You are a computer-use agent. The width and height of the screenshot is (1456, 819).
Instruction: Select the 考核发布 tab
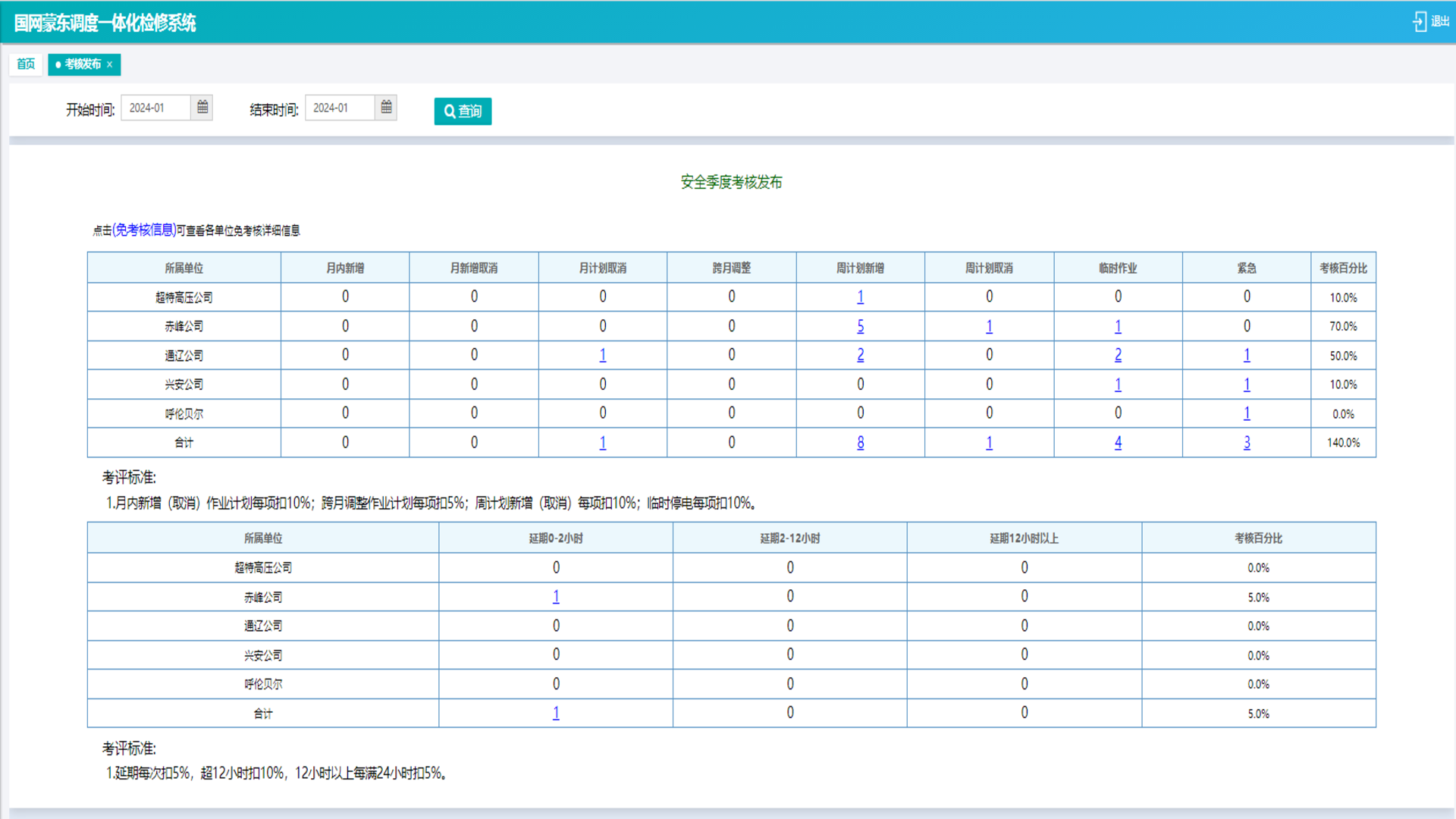pyautogui.click(x=82, y=64)
